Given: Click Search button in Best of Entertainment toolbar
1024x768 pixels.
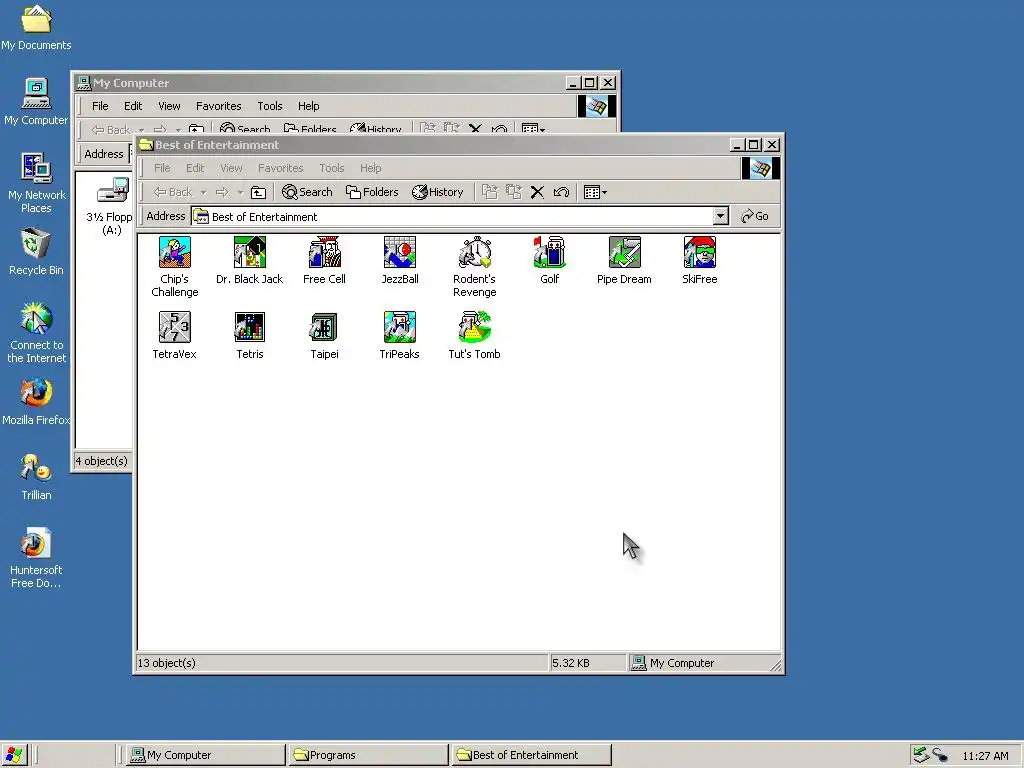Looking at the screenshot, I should coord(307,192).
